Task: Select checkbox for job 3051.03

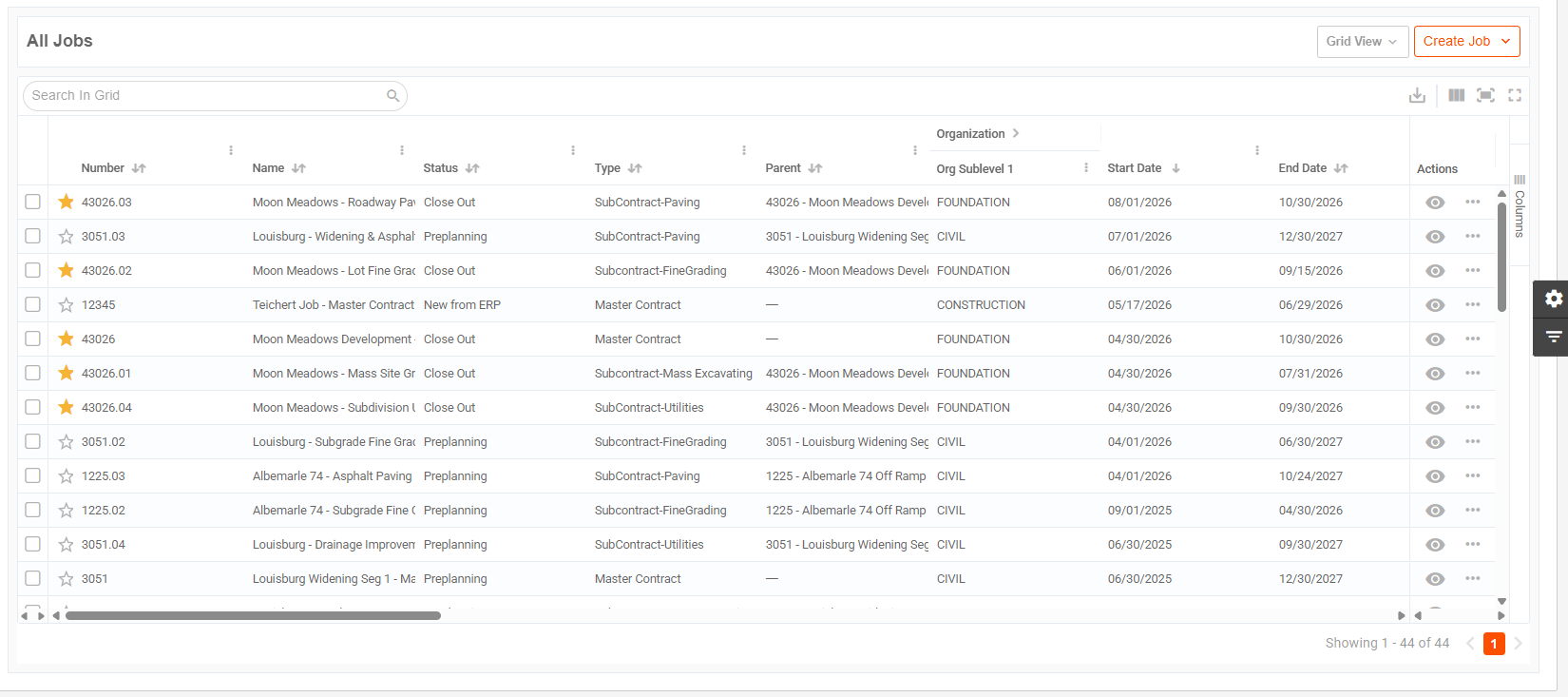Action: (x=32, y=236)
